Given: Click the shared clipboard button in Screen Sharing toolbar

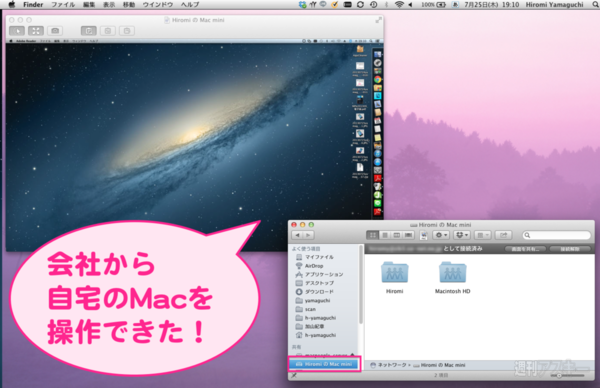Looking at the screenshot, I should [89, 31].
